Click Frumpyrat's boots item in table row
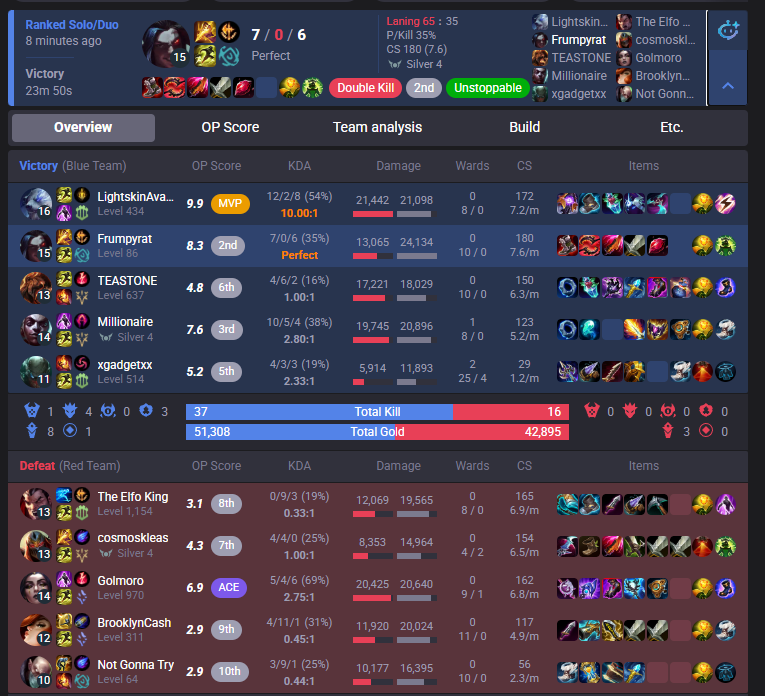Screen dimensions: 765x696 [x=567, y=246]
